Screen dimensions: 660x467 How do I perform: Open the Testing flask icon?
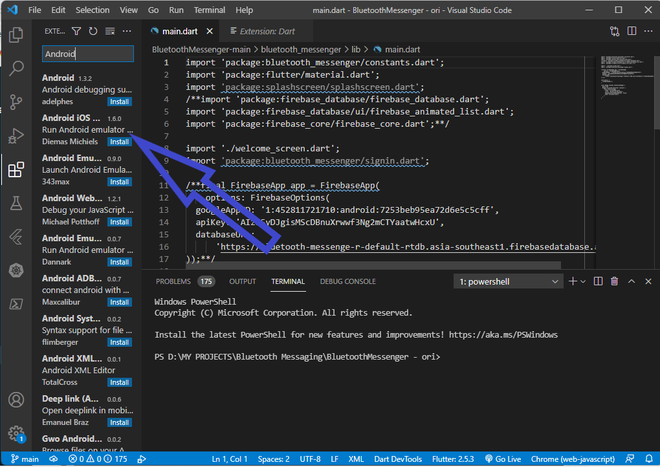(x=16, y=203)
